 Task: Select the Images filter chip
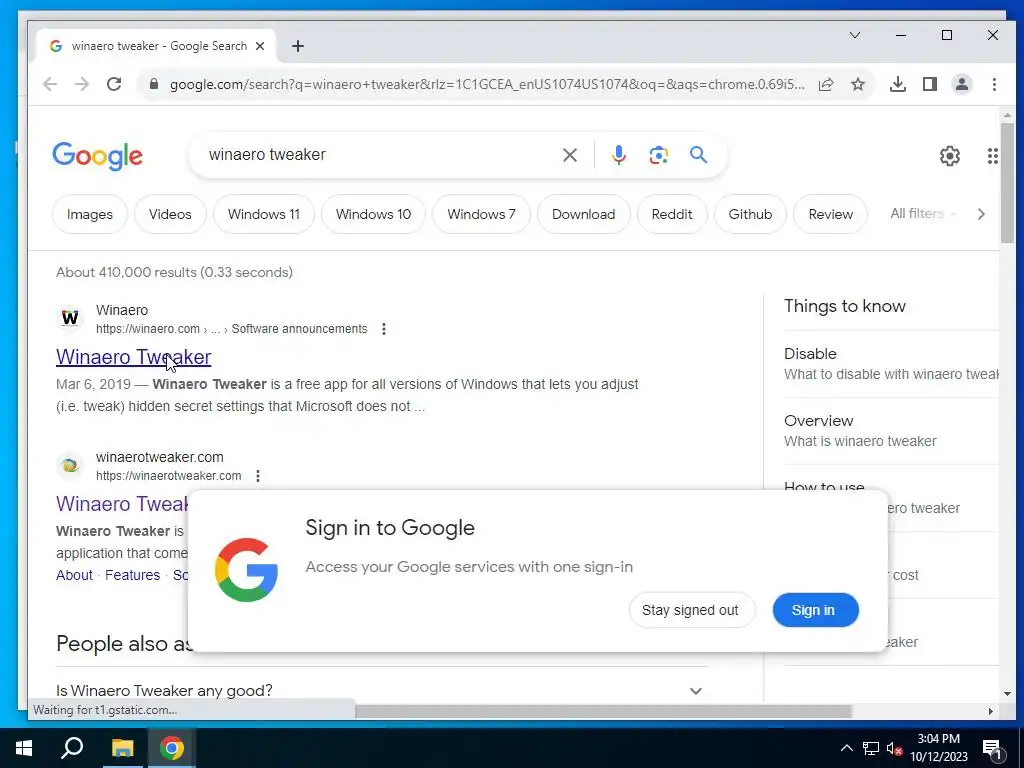coord(89,214)
